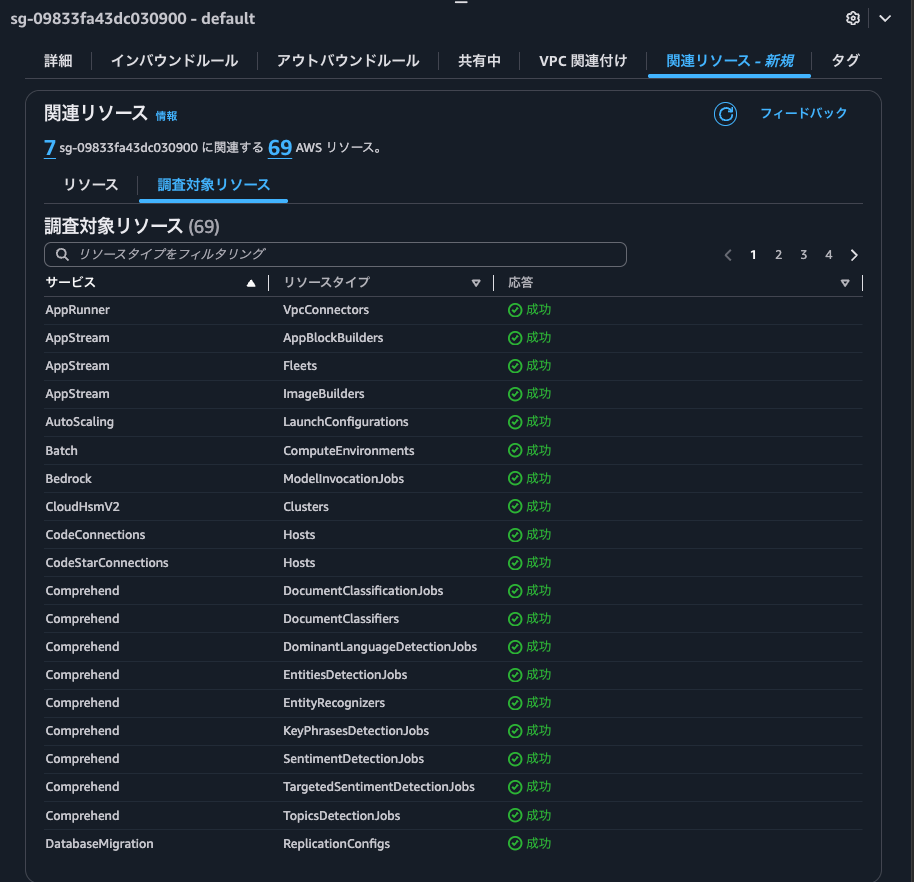The height and width of the screenshot is (882, 914).
Task: Go to next page using the right chevron icon
Action: point(854,255)
